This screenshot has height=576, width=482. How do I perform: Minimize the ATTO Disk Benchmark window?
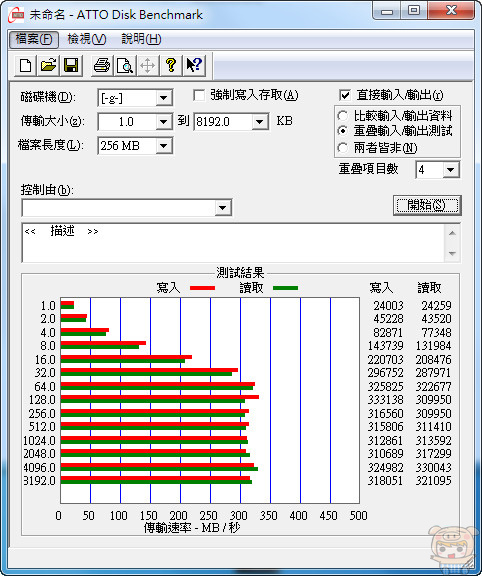click(387, 11)
